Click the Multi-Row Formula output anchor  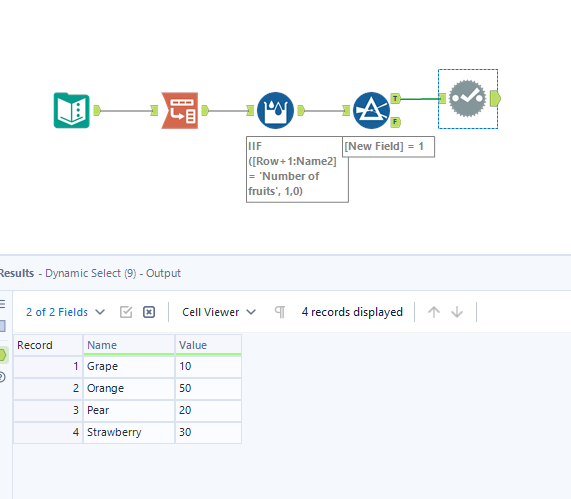coord(301,110)
